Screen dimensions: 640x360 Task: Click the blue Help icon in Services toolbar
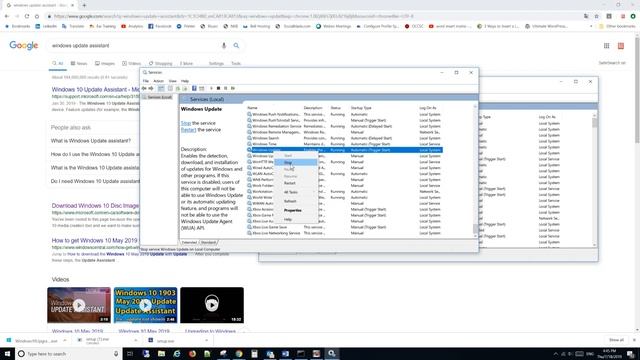194,88
